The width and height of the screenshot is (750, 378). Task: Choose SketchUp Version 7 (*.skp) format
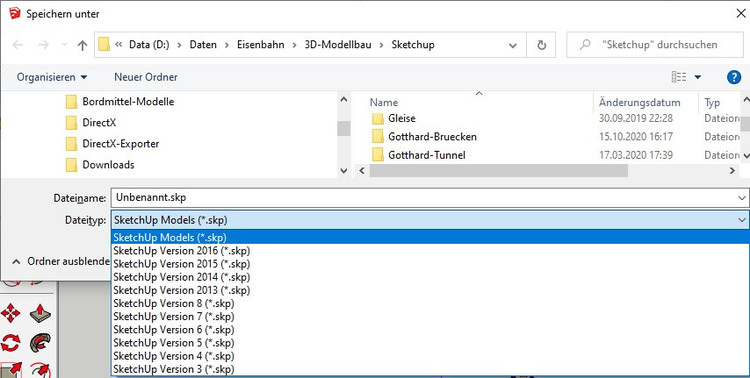coord(430,317)
